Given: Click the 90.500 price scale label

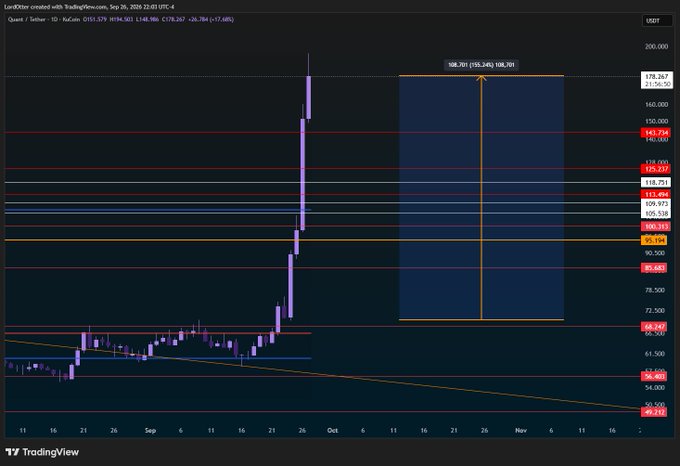Looking at the screenshot, I should (655, 253).
